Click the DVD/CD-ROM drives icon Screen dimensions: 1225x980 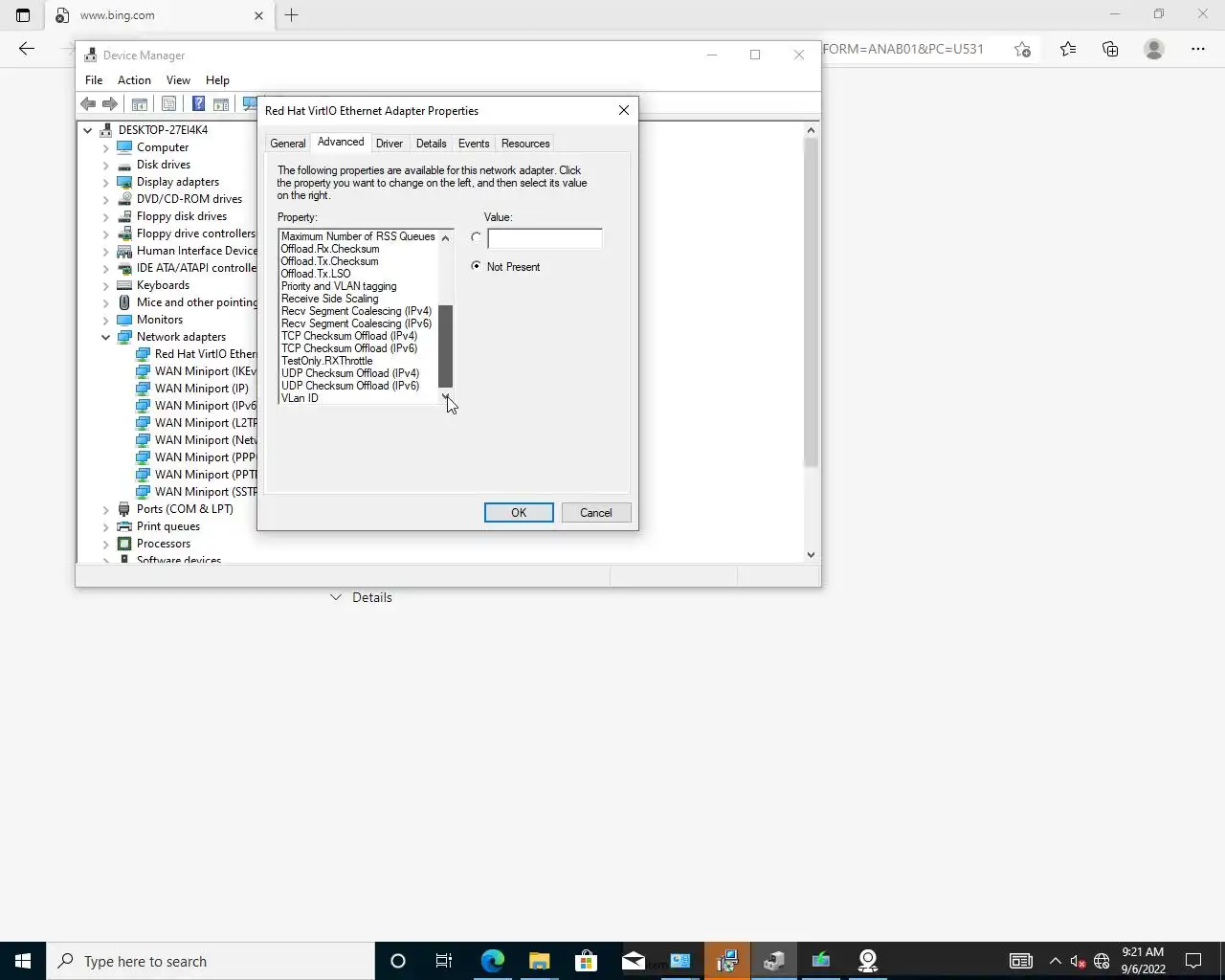tap(124, 199)
